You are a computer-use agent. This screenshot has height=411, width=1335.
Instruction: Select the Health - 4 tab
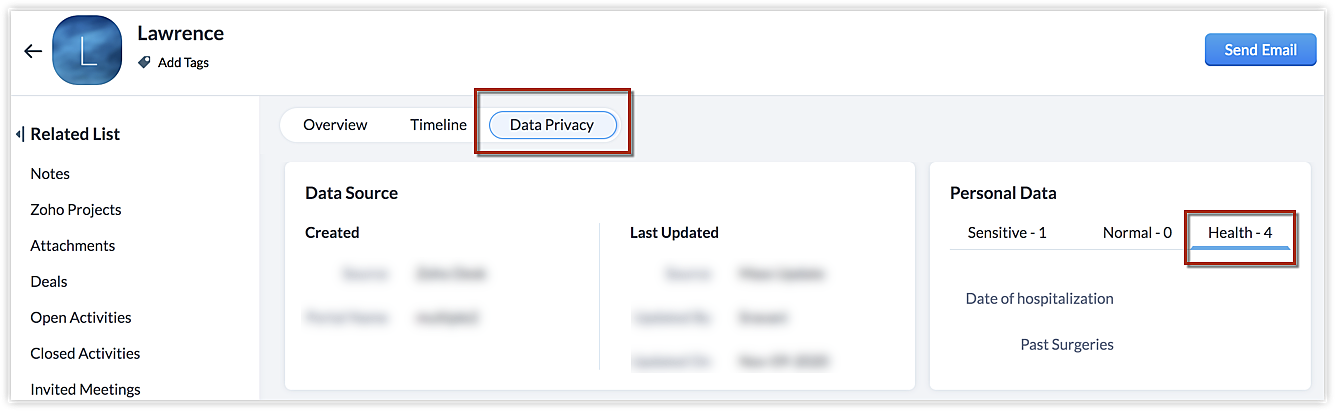1240,233
